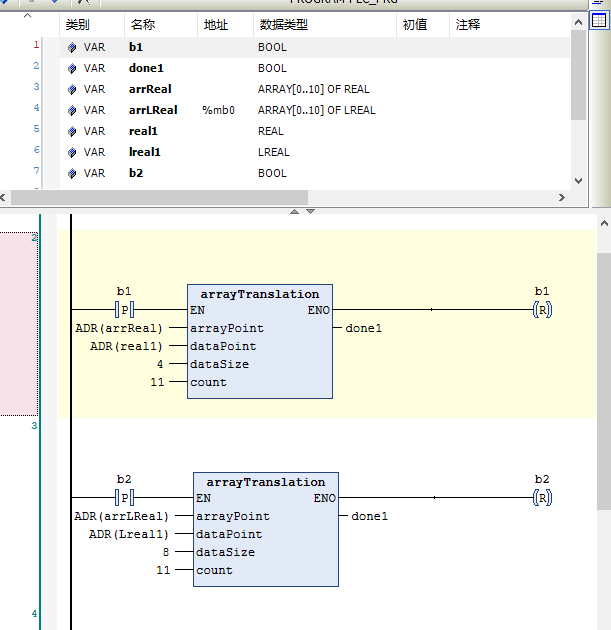Viewport: 611px width, 630px height.
Task: Select the b2 rising-edge contact in network 3
Action: click(x=125, y=497)
